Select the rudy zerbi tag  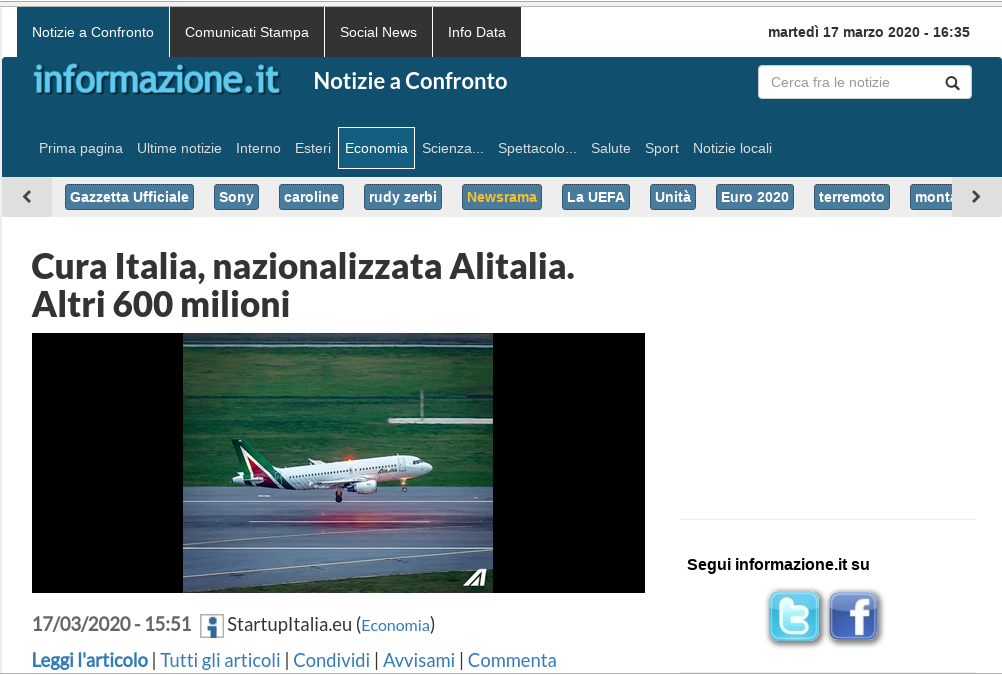(403, 197)
